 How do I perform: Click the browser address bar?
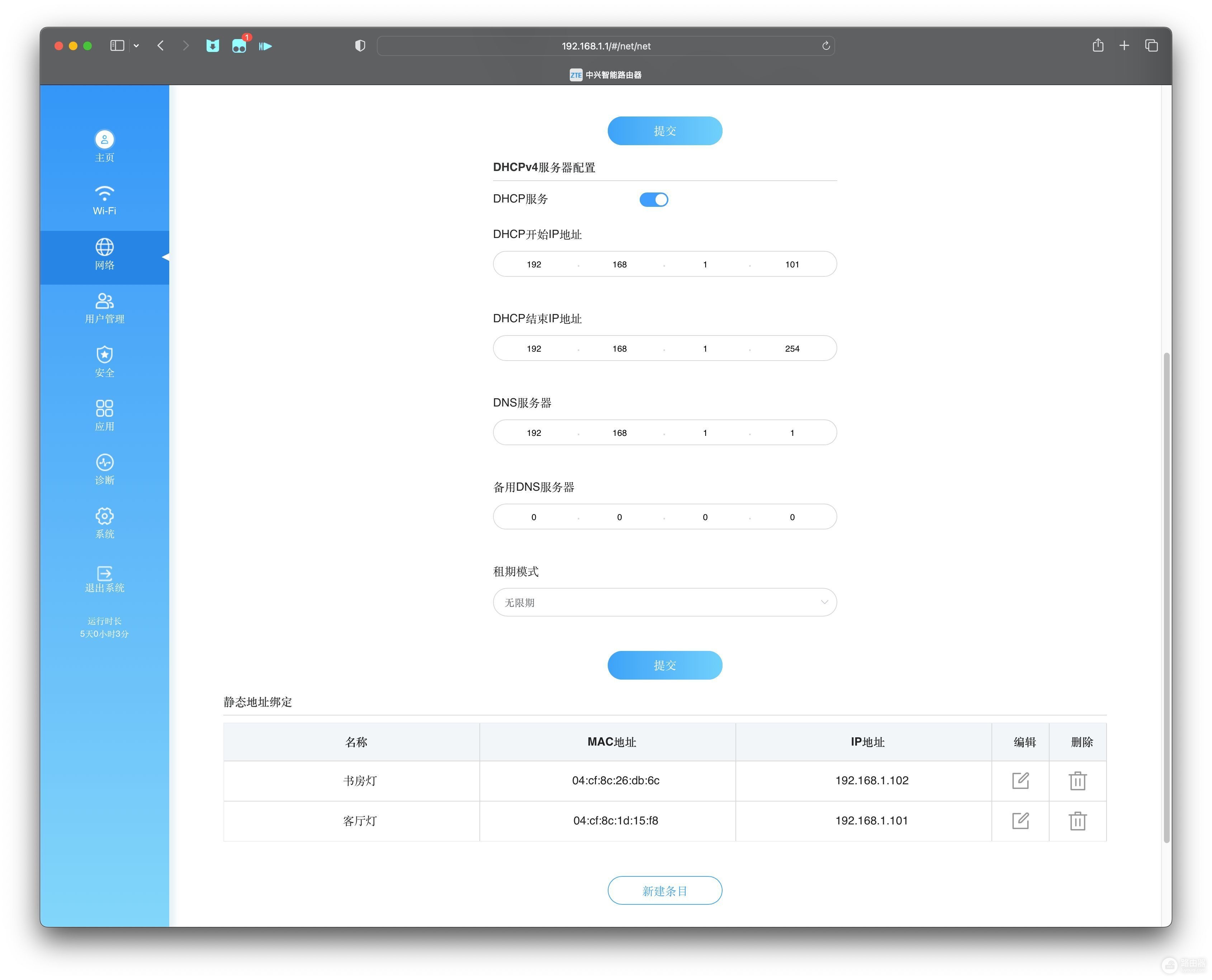(605, 46)
